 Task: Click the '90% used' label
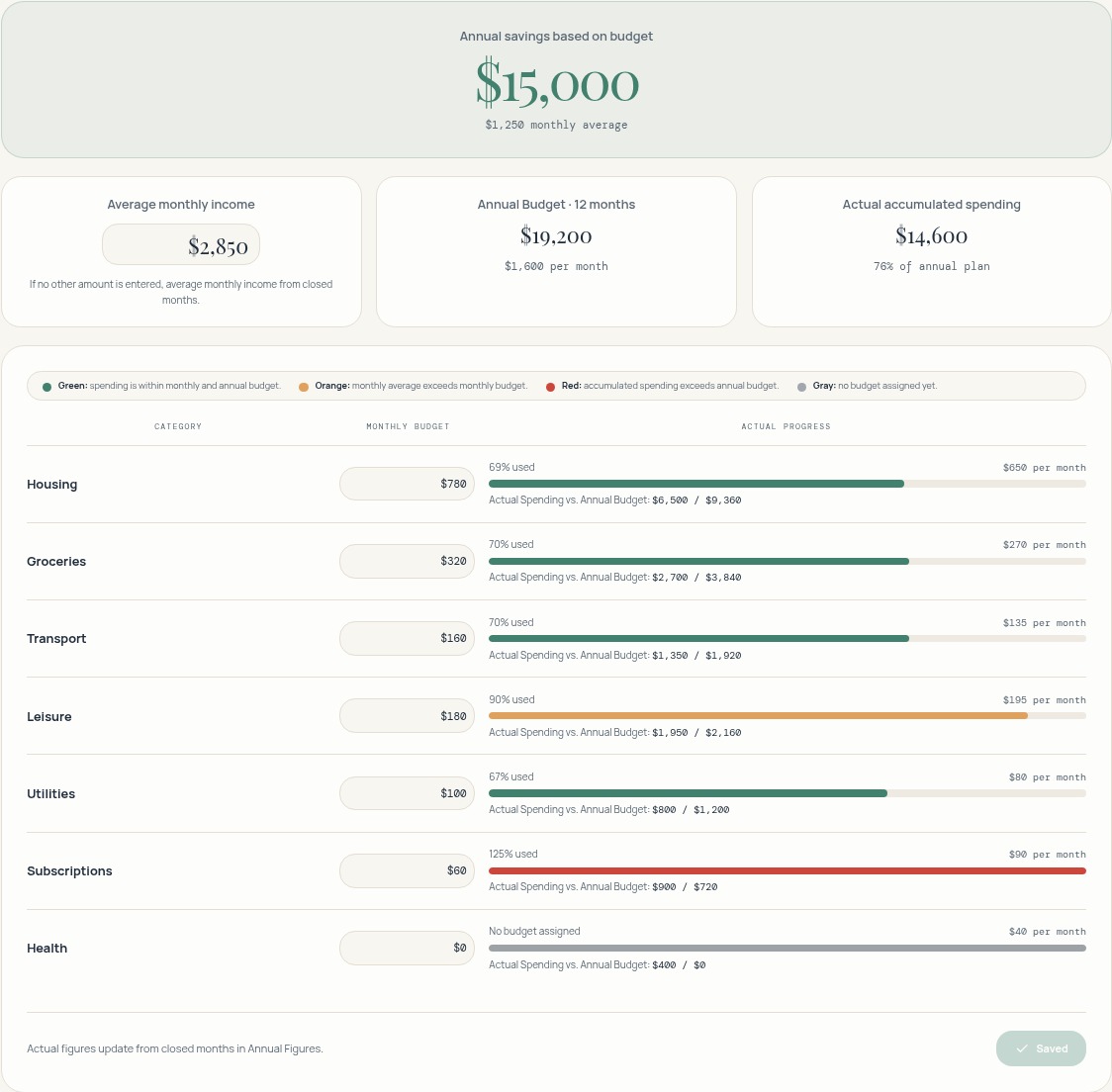pos(511,700)
